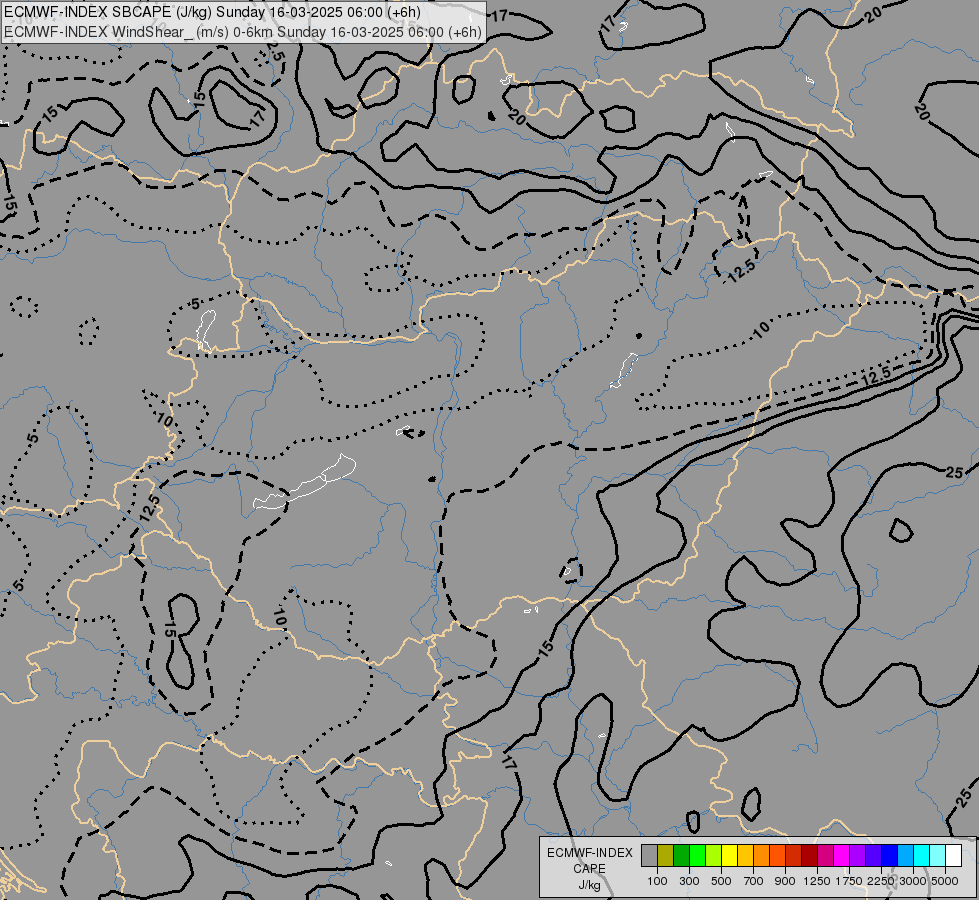Click the legend value 700
Viewport: 979px width, 900px height.
[x=754, y=881]
